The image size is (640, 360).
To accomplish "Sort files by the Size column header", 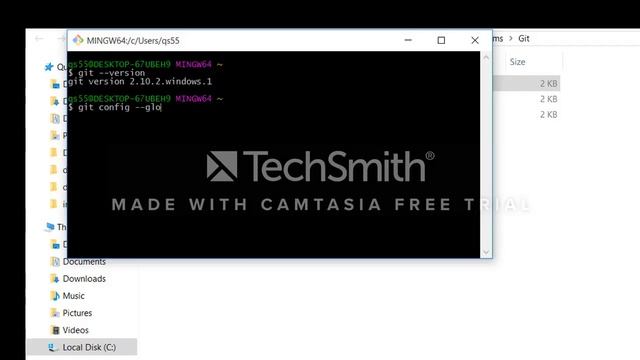I will (x=517, y=62).
